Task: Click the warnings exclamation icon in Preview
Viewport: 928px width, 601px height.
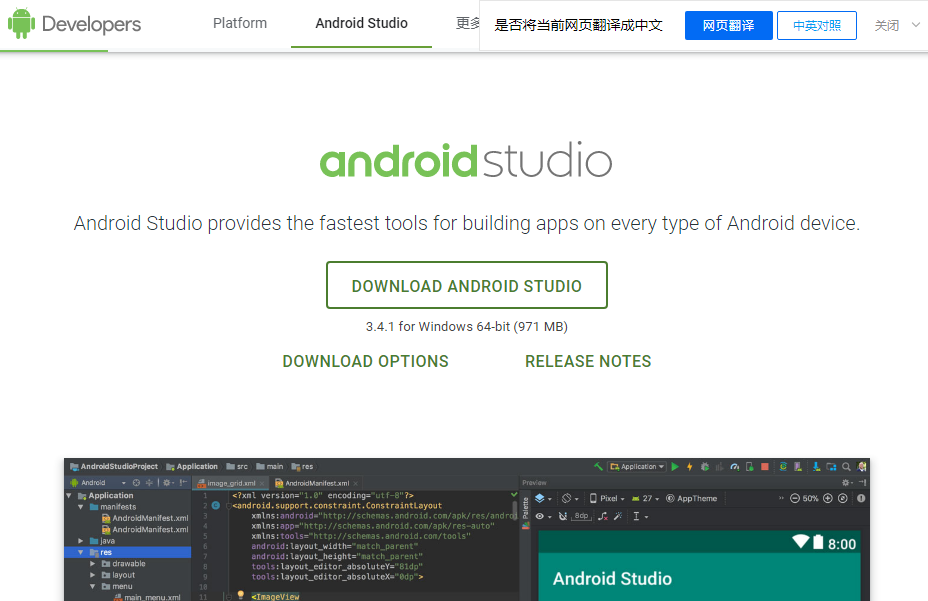Action: [861, 499]
